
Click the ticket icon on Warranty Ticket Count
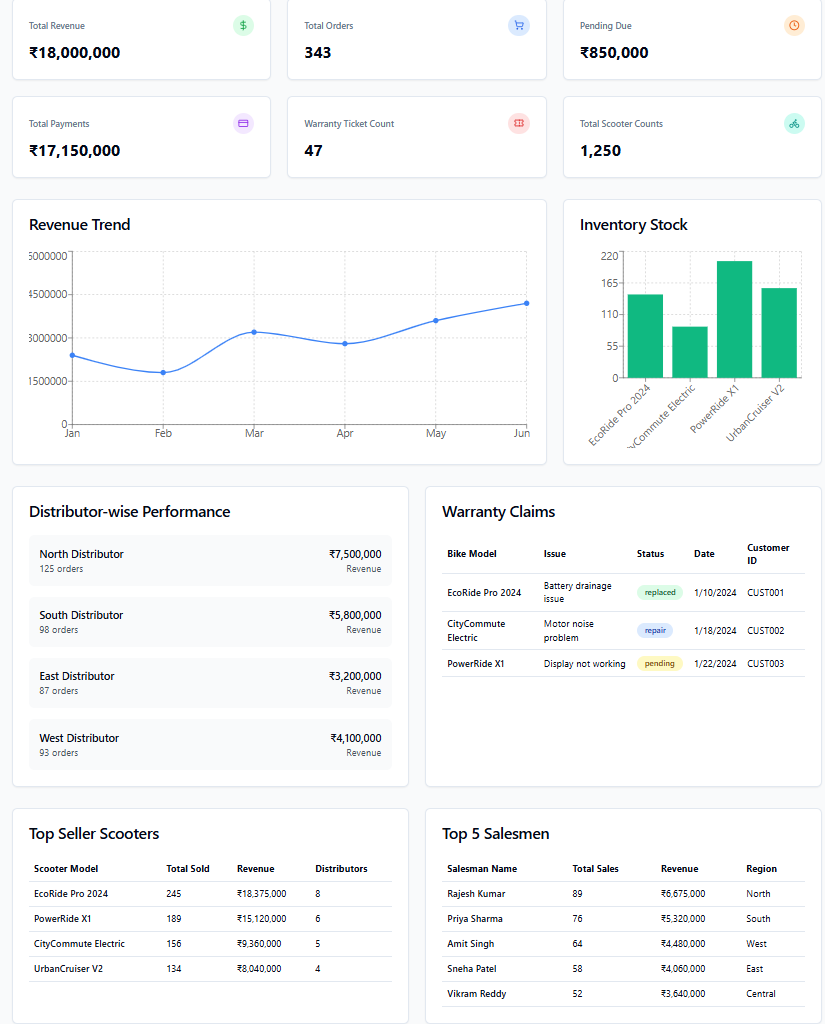coord(518,123)
